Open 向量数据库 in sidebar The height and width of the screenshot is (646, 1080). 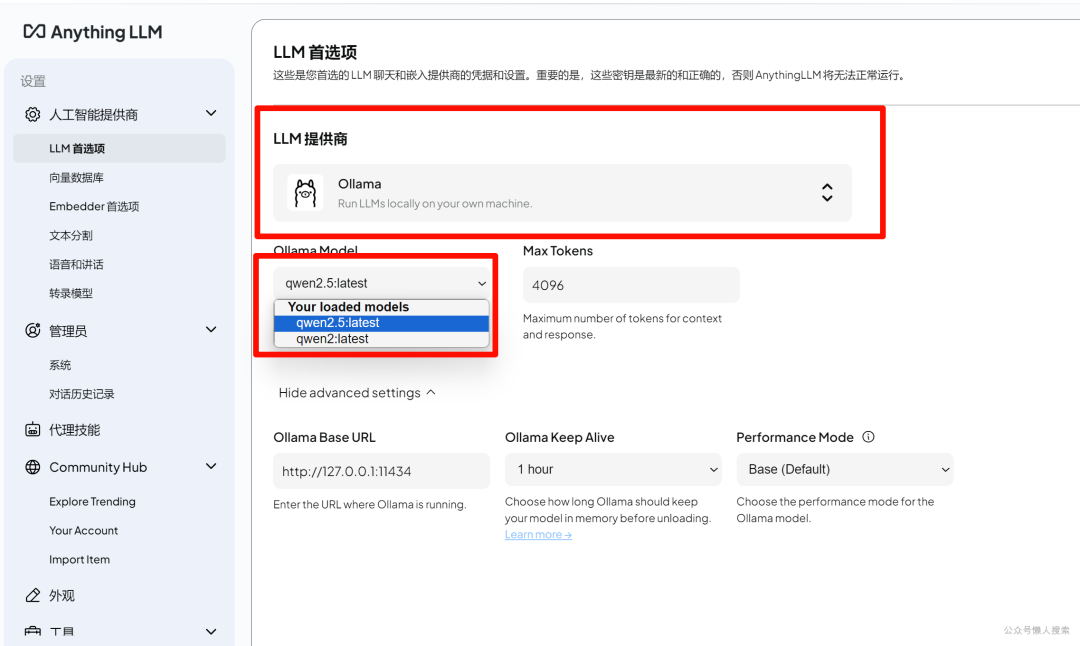76,178
